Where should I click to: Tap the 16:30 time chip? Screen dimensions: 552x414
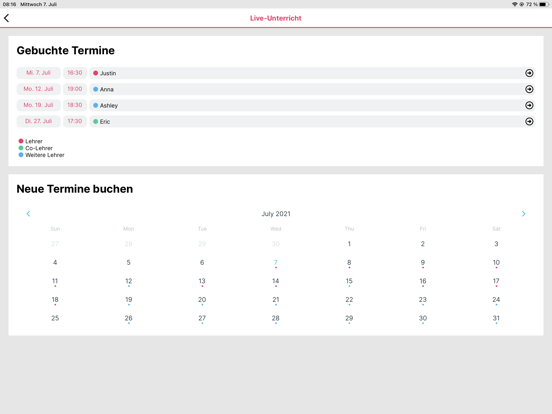[75, 73]
